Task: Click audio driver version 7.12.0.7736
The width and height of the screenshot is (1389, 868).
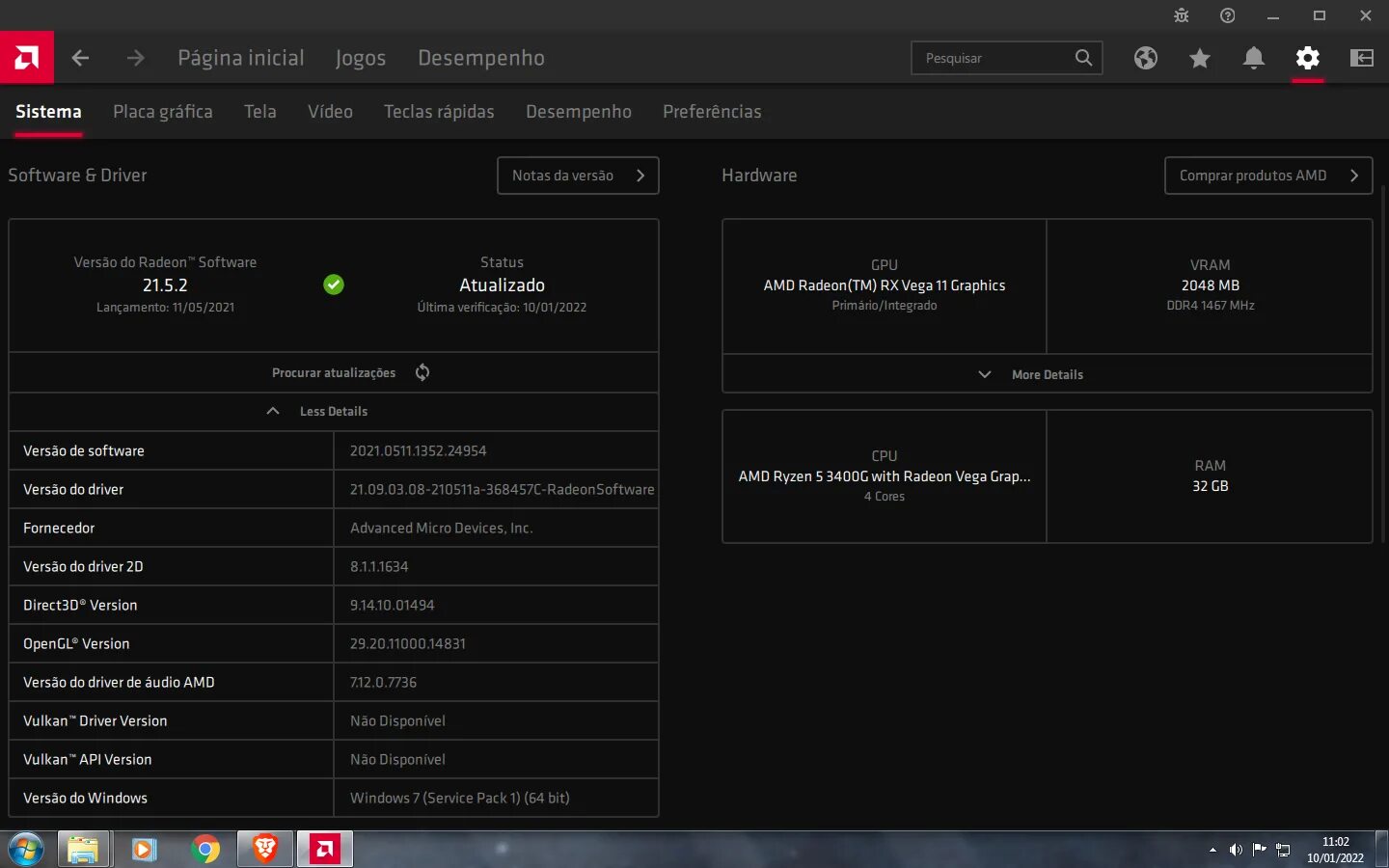Action: click(383, 682)
